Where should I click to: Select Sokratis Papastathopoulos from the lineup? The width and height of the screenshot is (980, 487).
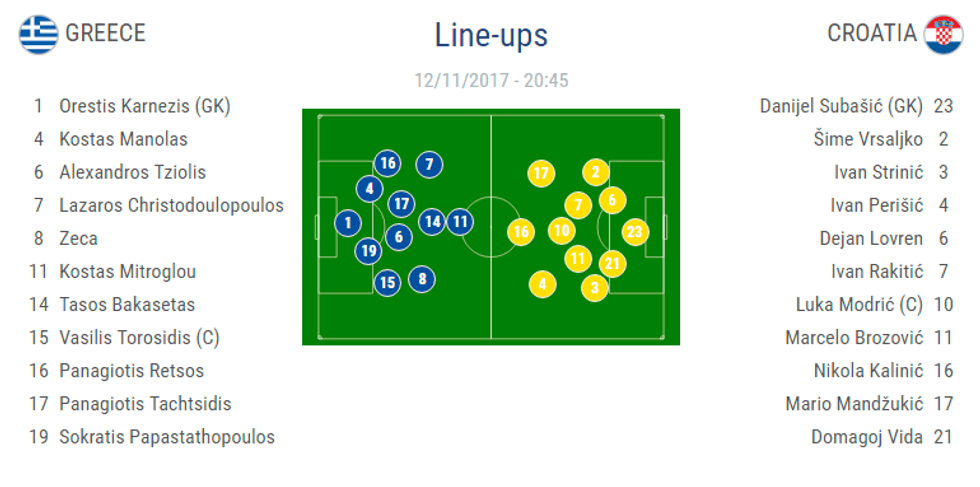166,436
